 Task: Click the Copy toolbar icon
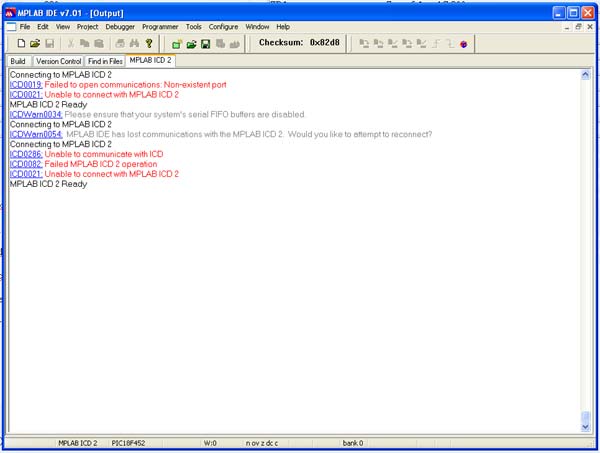pos(84,43)
